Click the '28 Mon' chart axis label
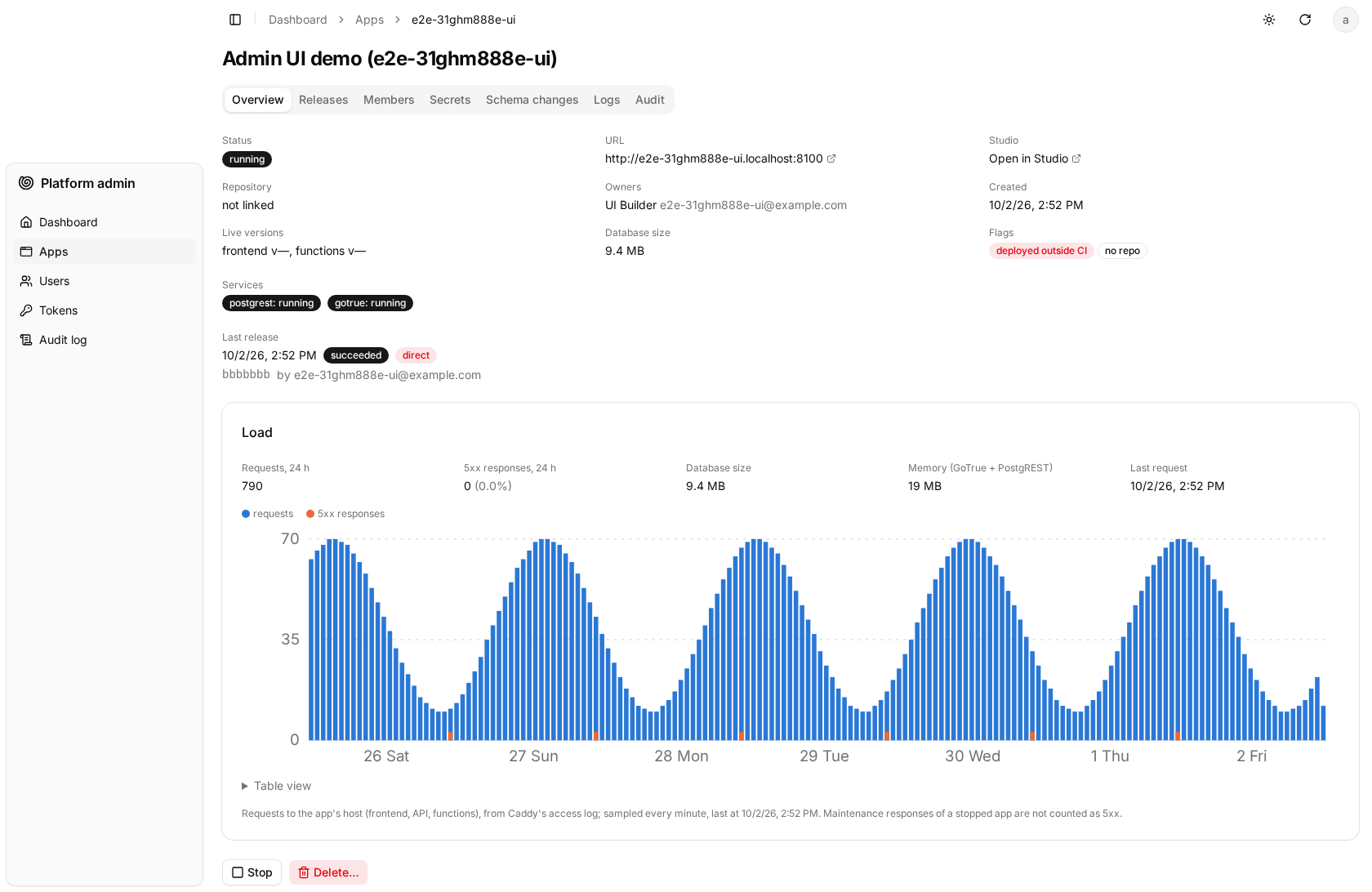 681,756
